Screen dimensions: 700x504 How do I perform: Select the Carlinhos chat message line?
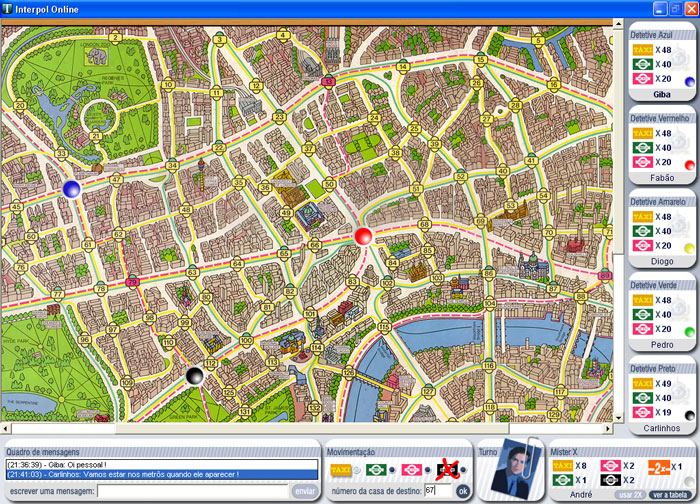click(x=160, y=475)
